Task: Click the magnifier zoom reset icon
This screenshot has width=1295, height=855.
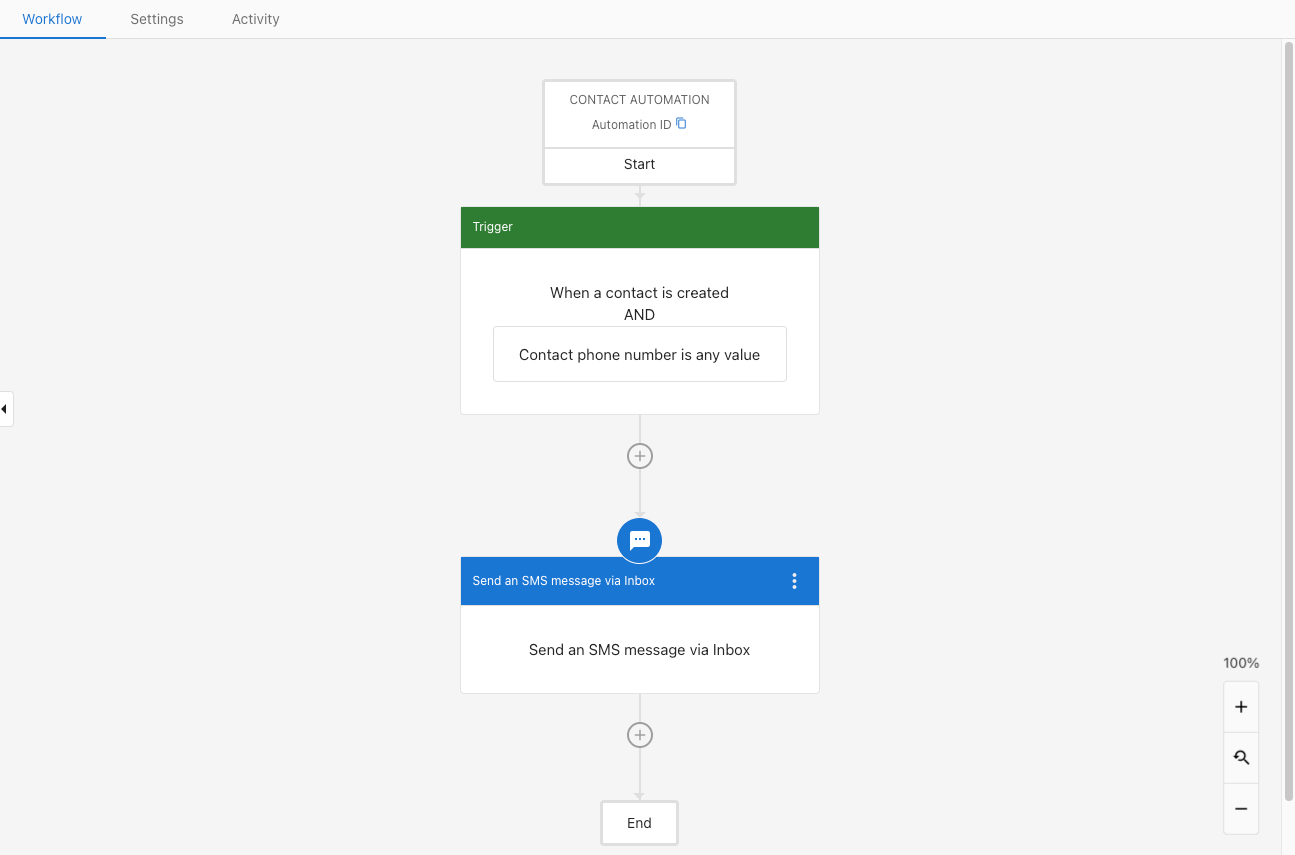Action: 1240,757
